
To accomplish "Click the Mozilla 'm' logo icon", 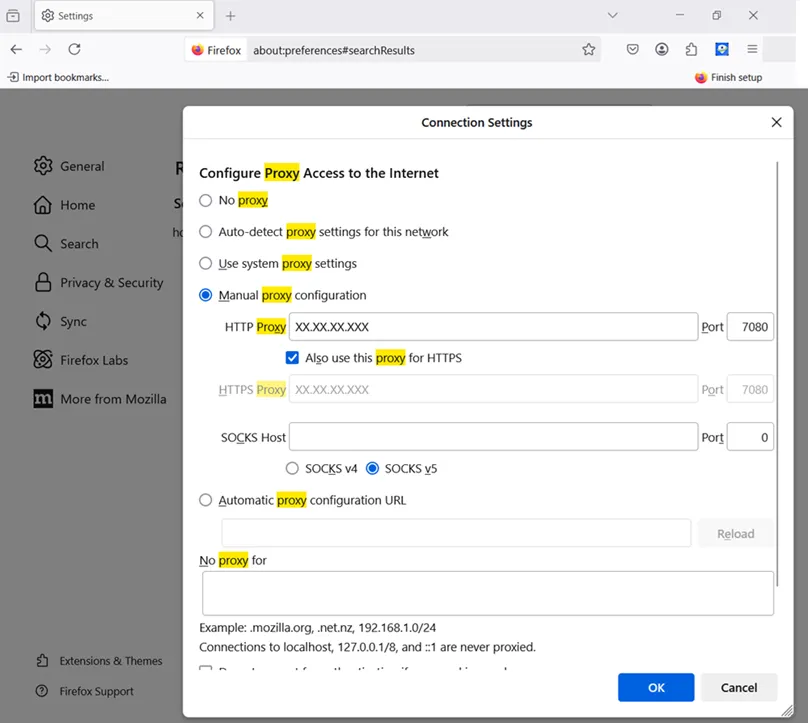I will click(43, 399).
